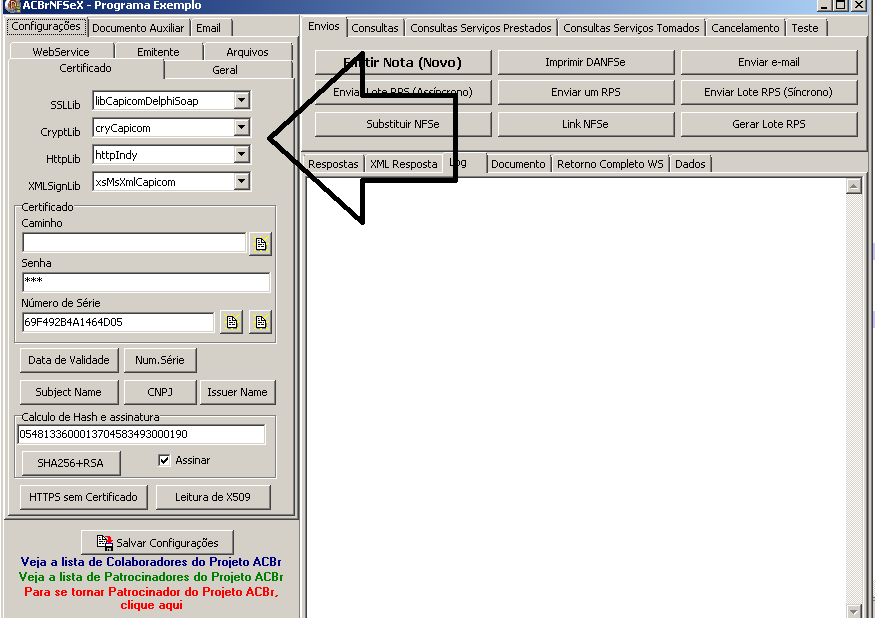Select the WebService tab
883x618 pixels.
(61, 52)
